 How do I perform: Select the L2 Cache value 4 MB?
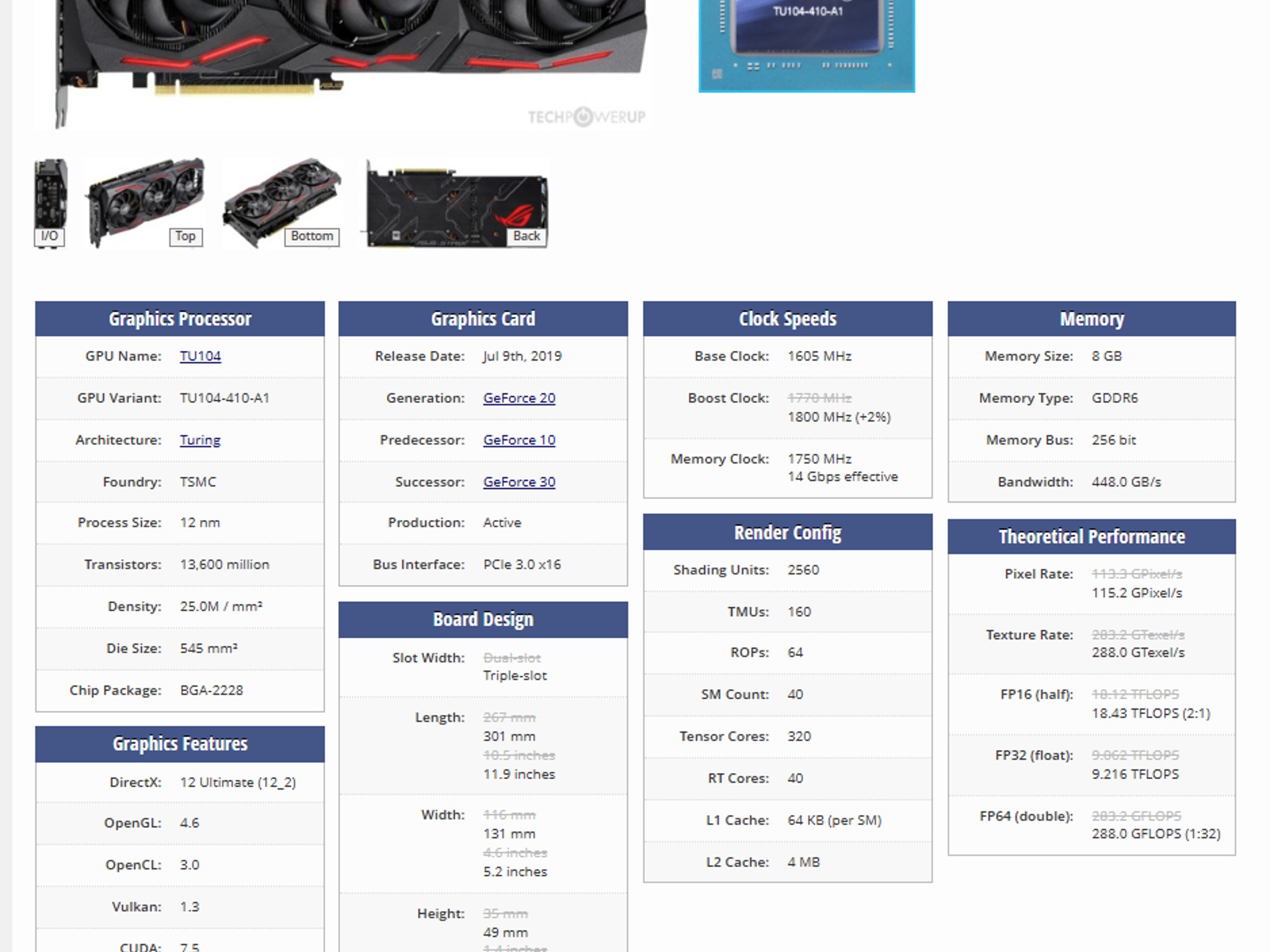(804, 862)
